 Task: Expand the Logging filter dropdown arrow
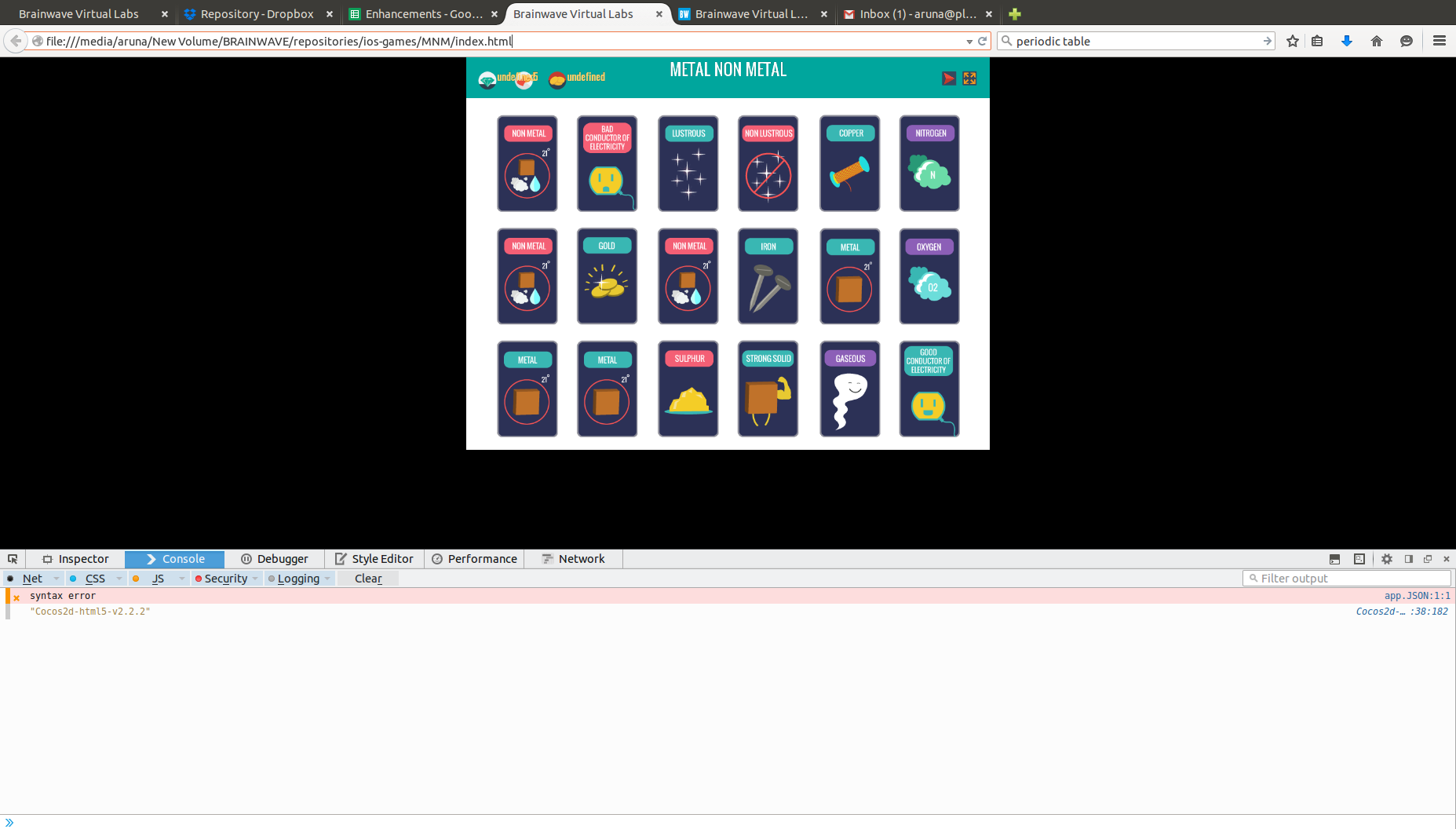[x=327, y=579]
